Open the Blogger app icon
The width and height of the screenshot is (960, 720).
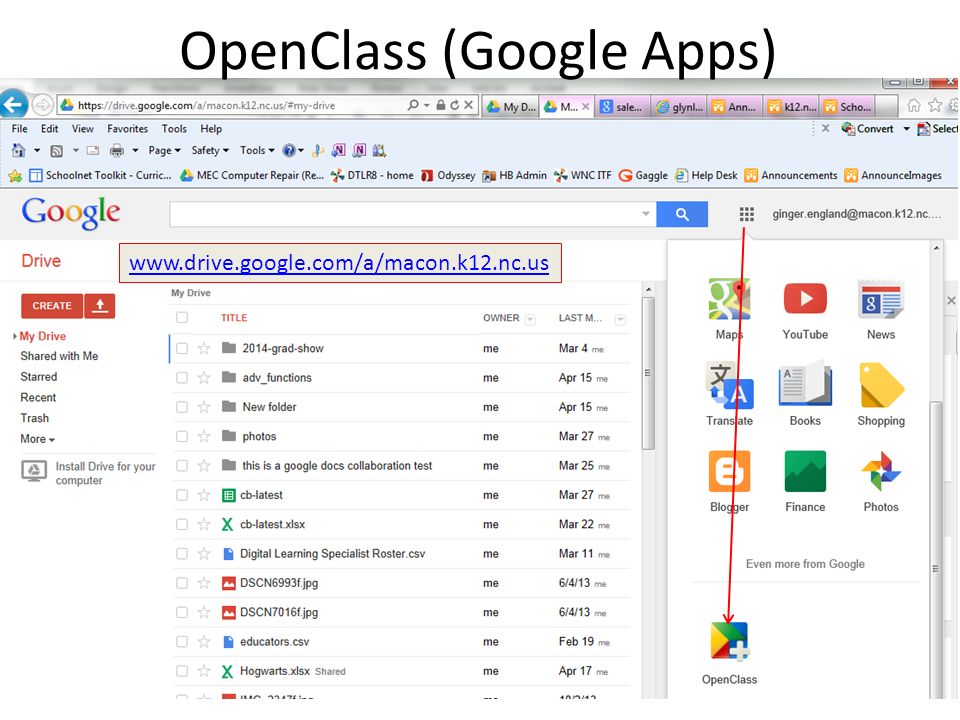tap(729, 471)
